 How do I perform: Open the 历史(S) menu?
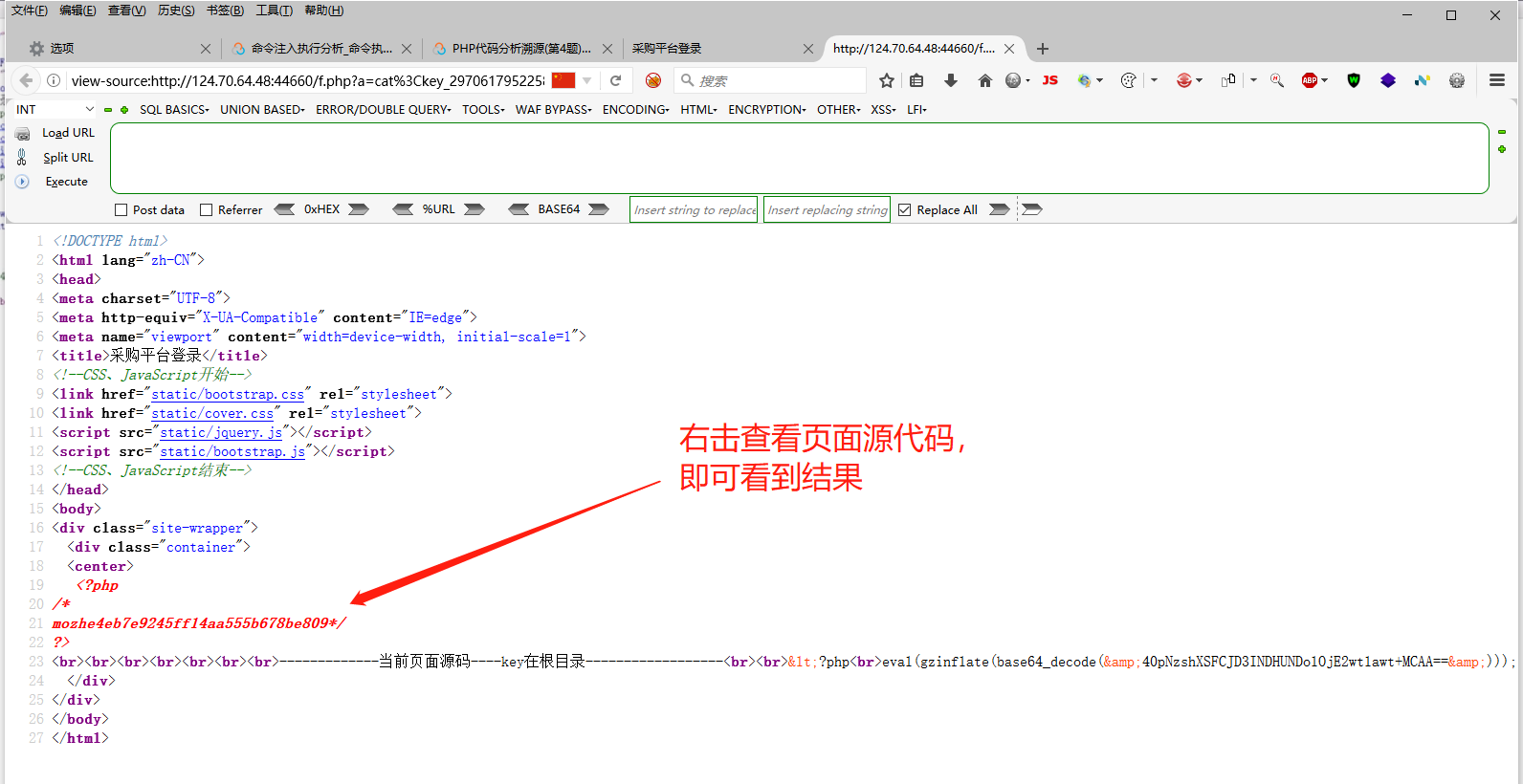click(176, 11)
